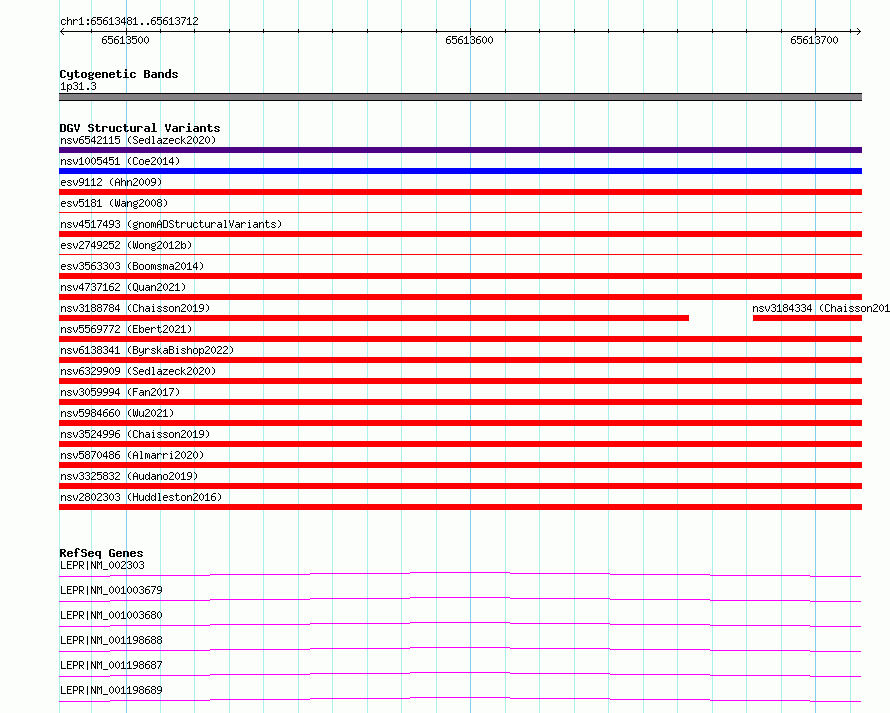Image resolution: width=890 pixels, height=713 pixels.
Task: Click the 65613600 ruler position label
Action: coord(469,40)
